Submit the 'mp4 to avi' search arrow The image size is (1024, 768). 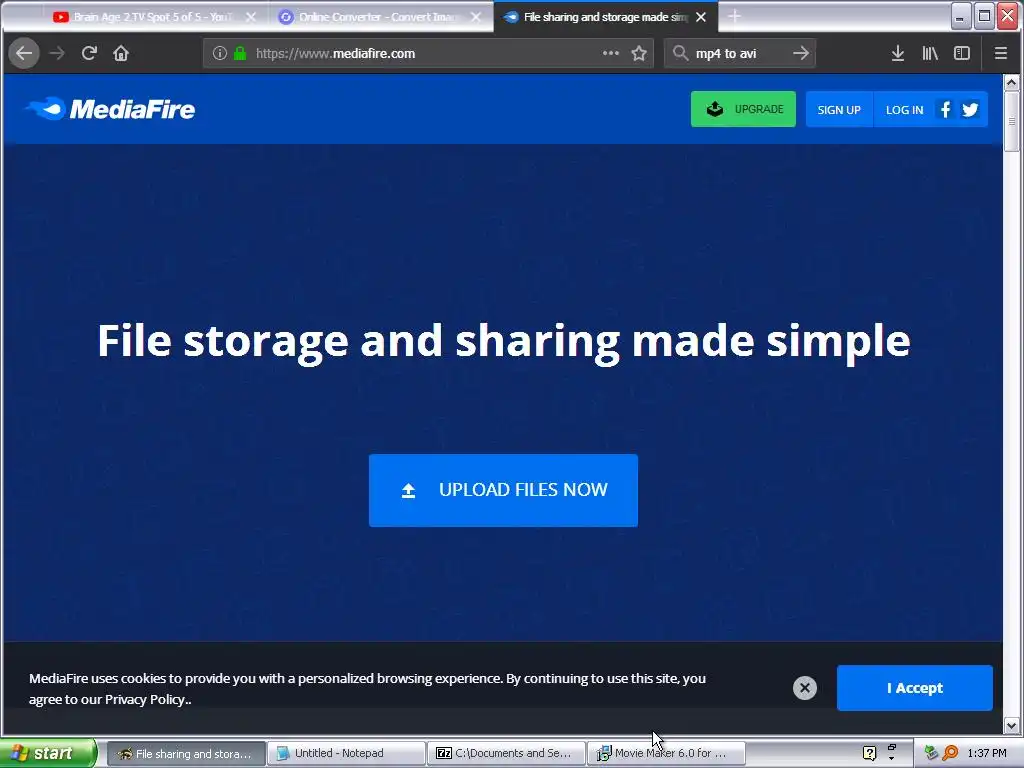coord(801,54)
